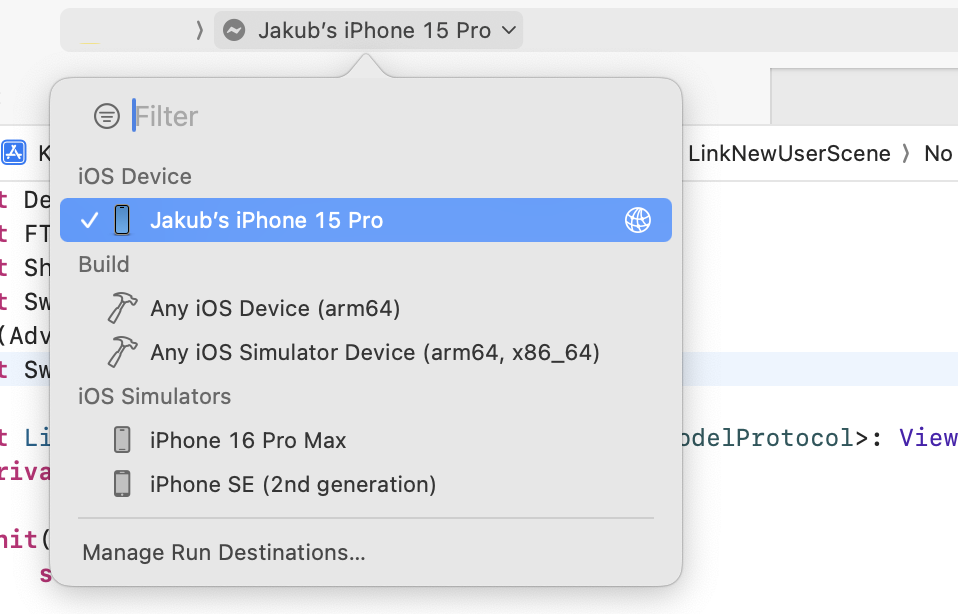This screenshot has width=958, height=614.
Task: Pick the iPhone 16 Pro Max simulator
Action: coord(248,440)
